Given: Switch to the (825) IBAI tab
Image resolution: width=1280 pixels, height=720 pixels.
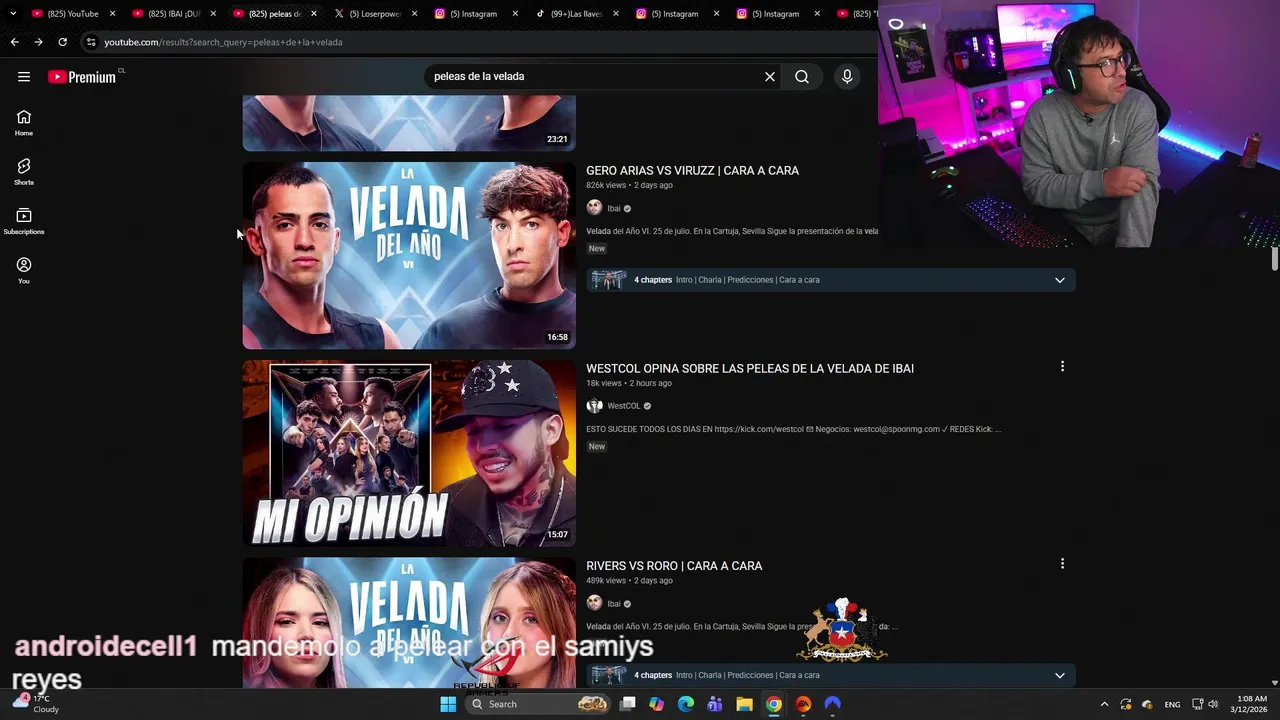Looking at the screenshot, I should [x=173, y=14].
